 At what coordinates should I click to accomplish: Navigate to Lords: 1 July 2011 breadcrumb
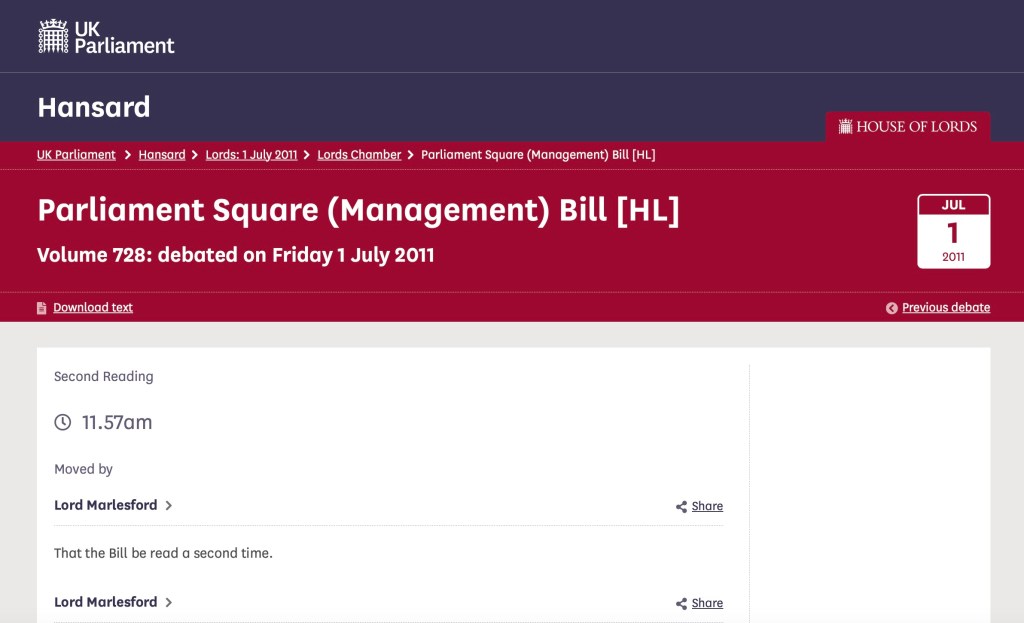pyautogui.click(x=251, y=155)
